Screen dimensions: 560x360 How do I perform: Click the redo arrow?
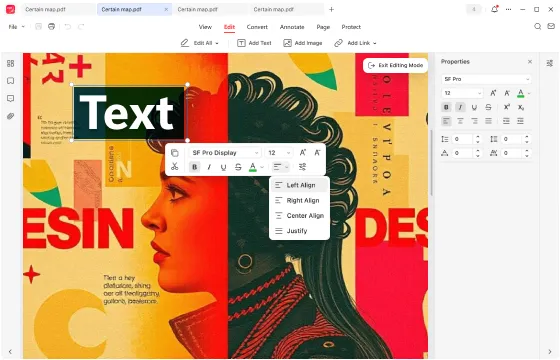81,26
